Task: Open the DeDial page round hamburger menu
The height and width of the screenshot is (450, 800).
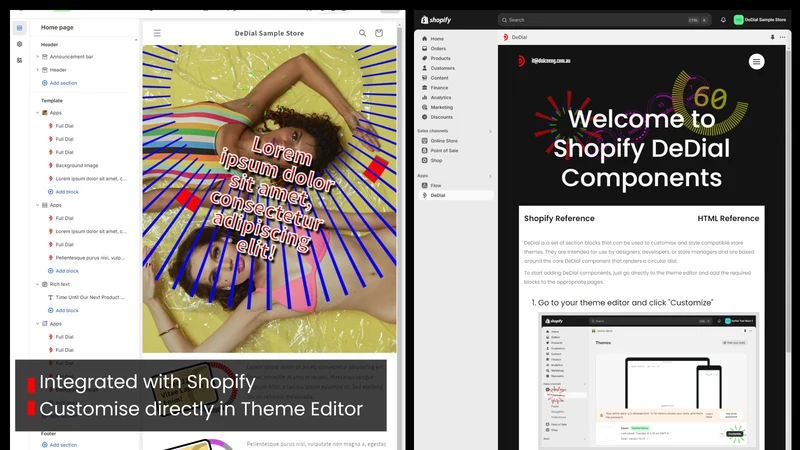Action: coord(756,62)
